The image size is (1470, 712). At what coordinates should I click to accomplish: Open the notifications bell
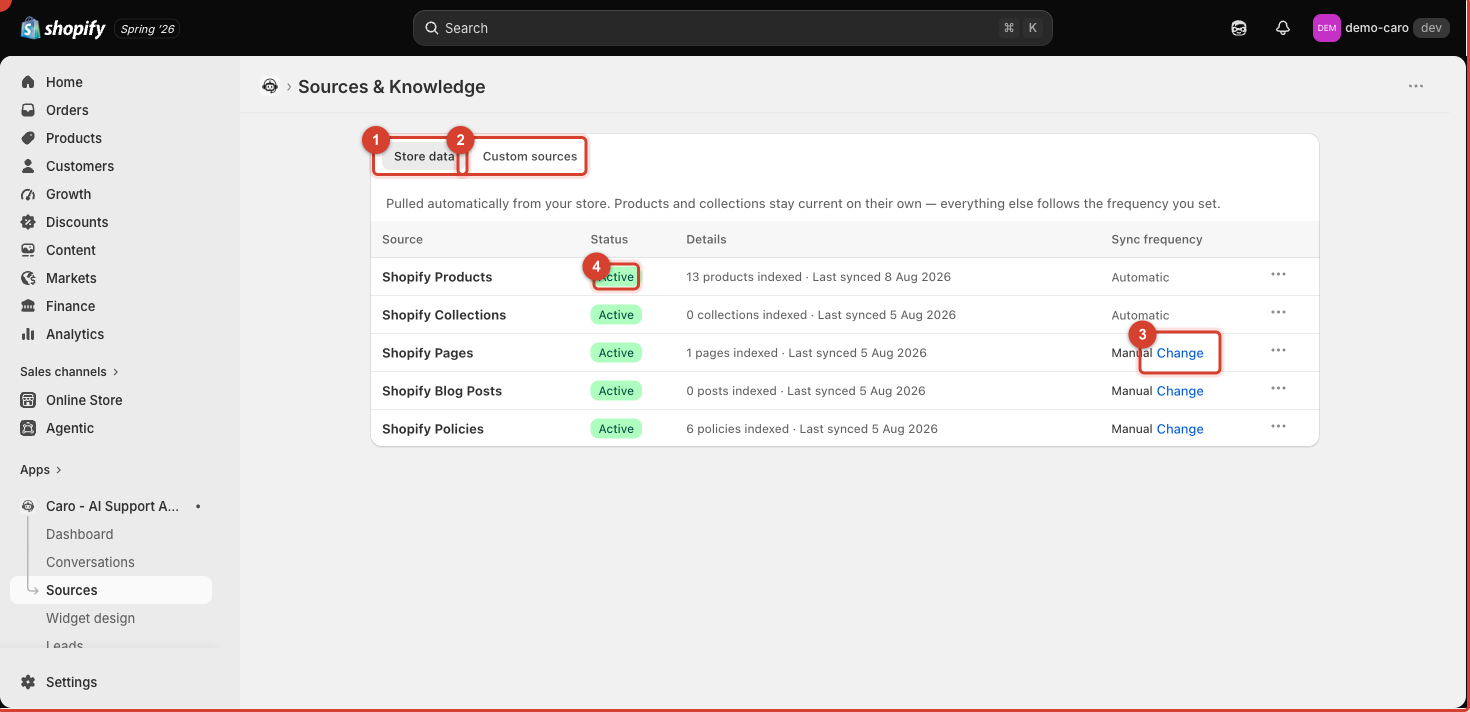click(1283, 28)
